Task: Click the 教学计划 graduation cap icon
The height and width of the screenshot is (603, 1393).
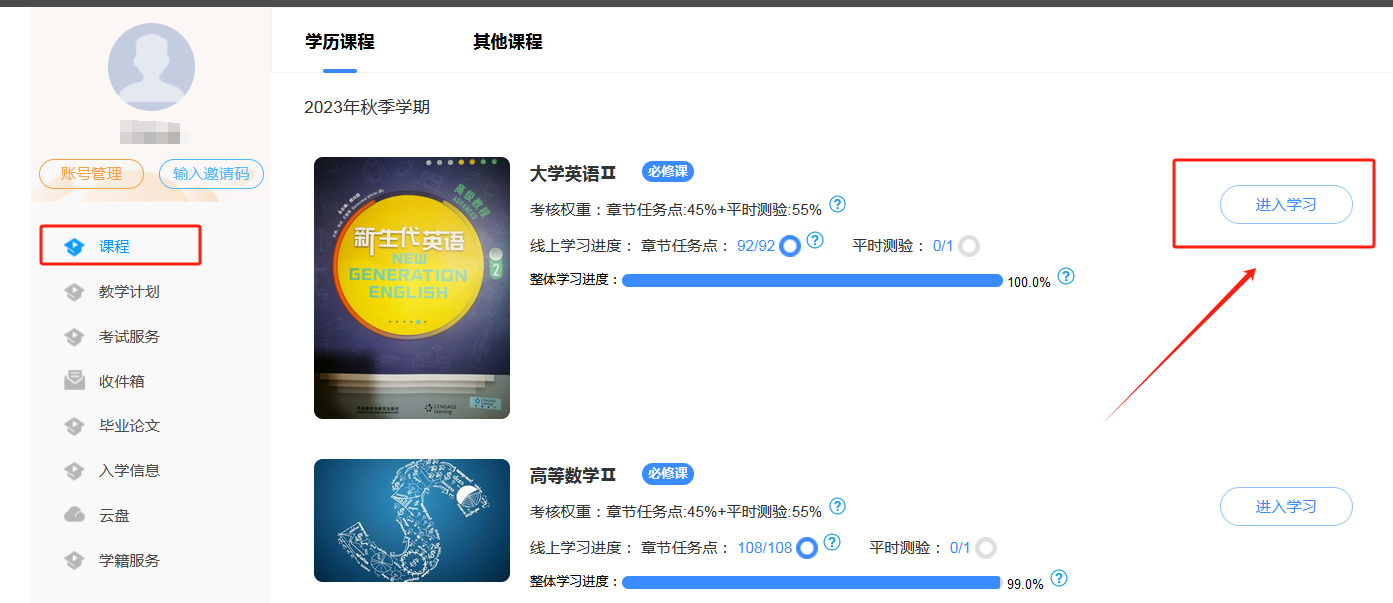Action: pyautogui.click(x=74, y=292)
